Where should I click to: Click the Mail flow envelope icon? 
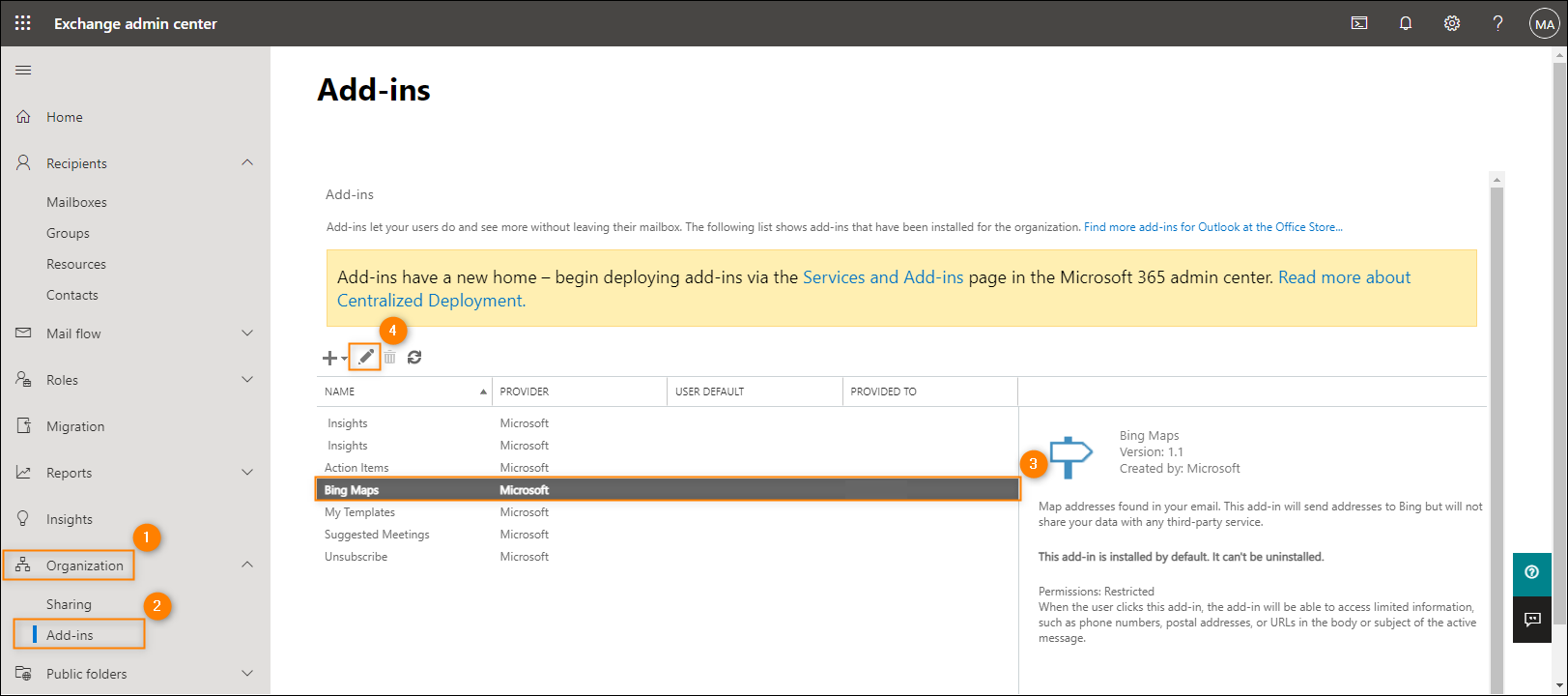click(24, 333)
